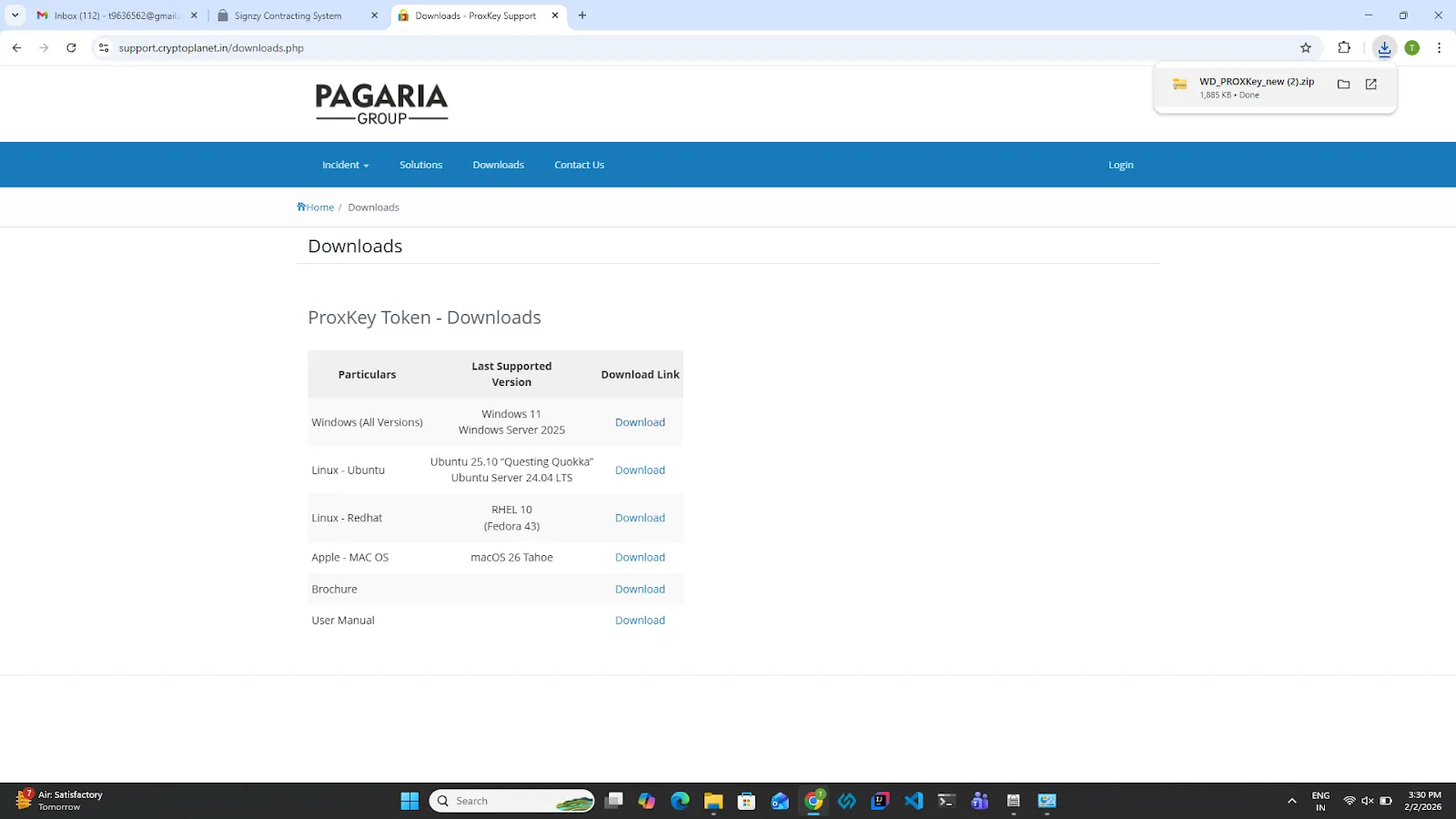Download the Linux - Redhat driver
1456x819 pixels.
pos(640,518)
